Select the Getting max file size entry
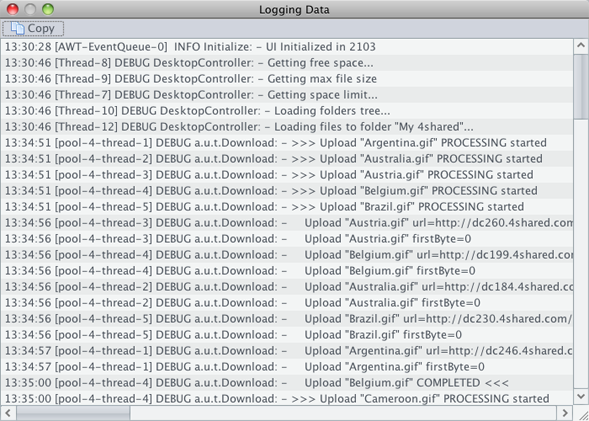The height and width of the screenshot is (421, 589). pyautogui.click(x=287, y=79)
